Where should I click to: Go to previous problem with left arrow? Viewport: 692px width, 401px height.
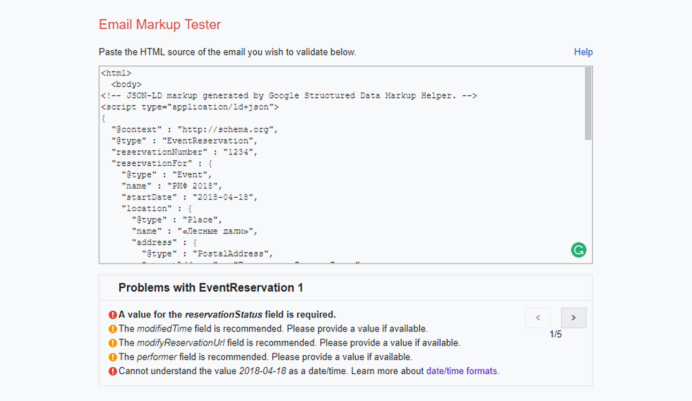[x=538, y=318]
